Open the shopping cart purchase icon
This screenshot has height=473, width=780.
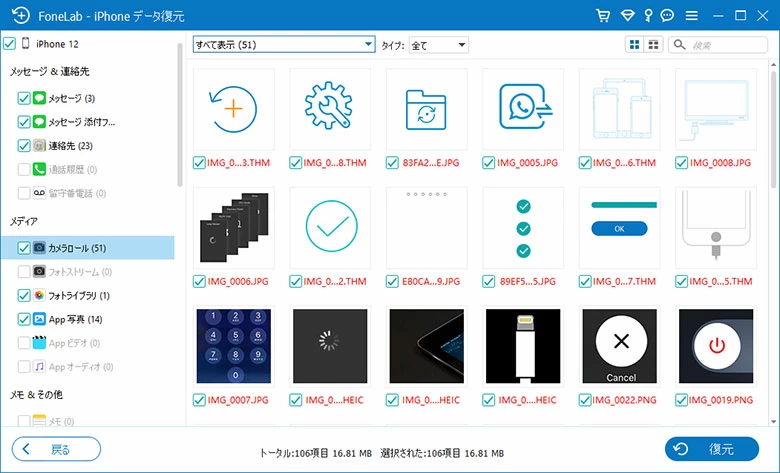point(602,16)
